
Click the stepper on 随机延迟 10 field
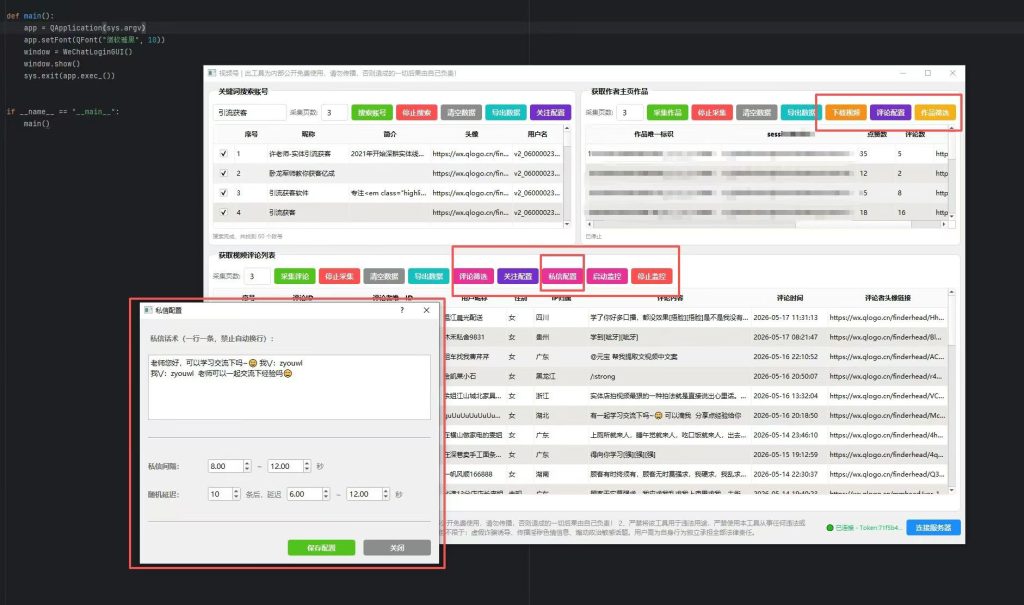tap(236, 494)
